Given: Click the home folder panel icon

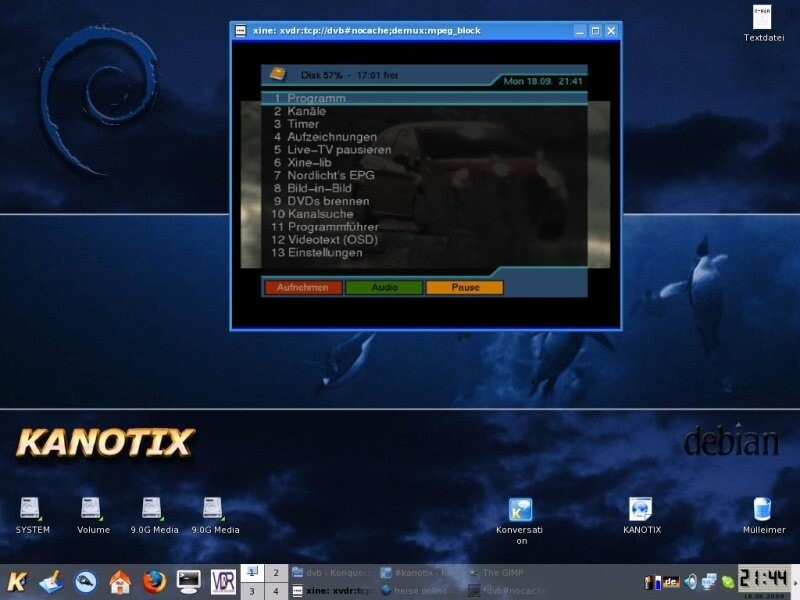Looking at the screenshot, I should tap(119, 581).
